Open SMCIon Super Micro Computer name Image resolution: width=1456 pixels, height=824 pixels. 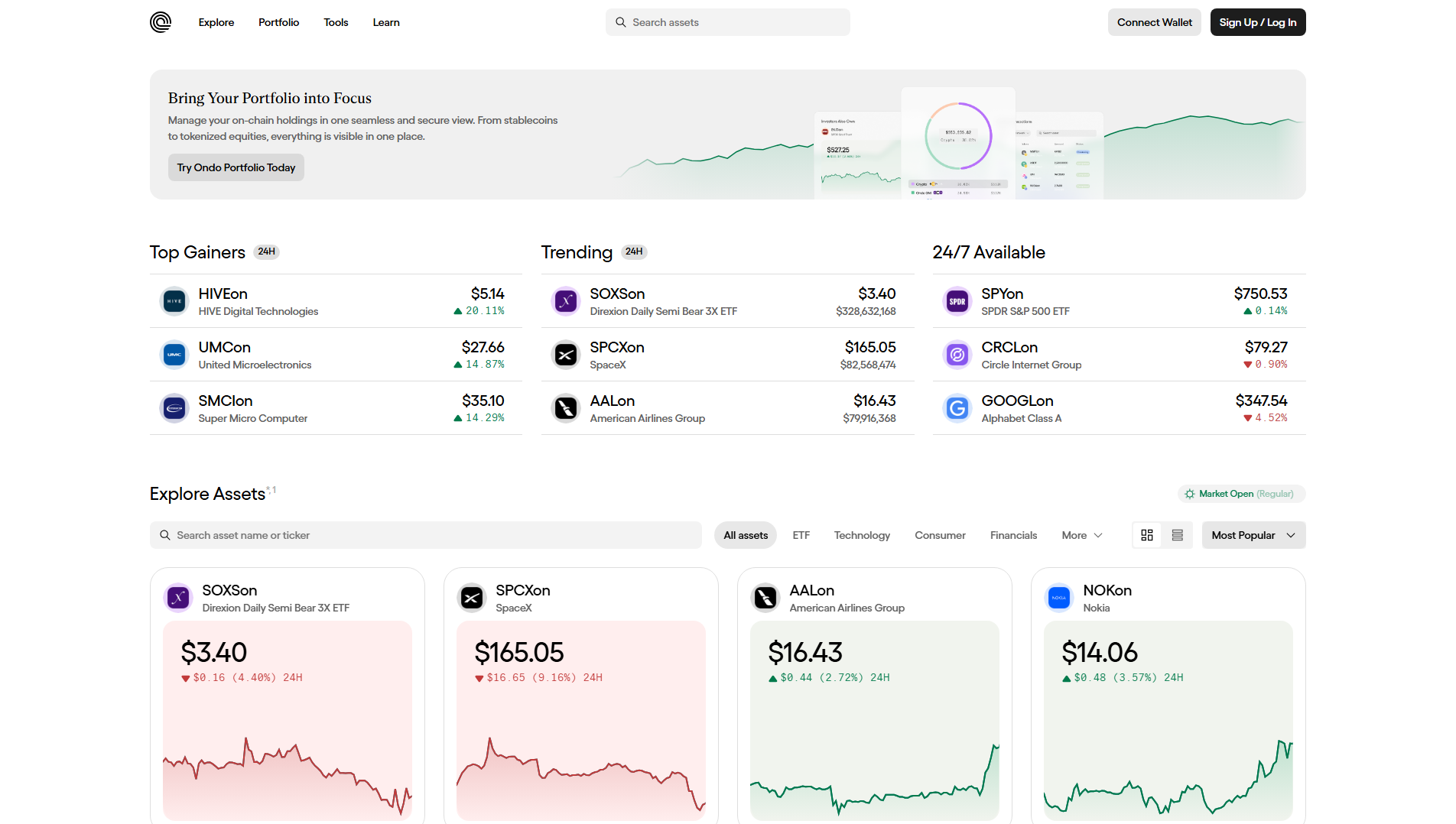tap(226, 401)
